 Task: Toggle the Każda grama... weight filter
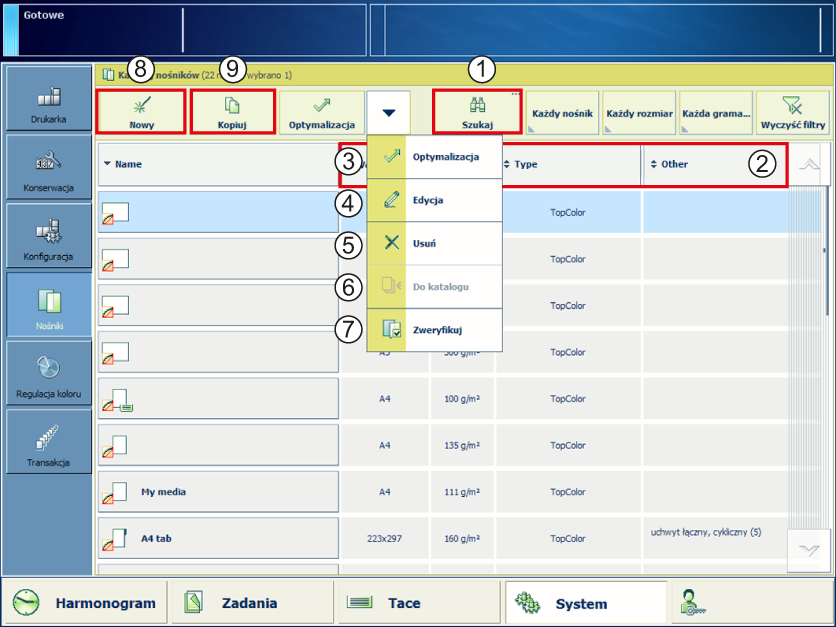click(715, 113)
